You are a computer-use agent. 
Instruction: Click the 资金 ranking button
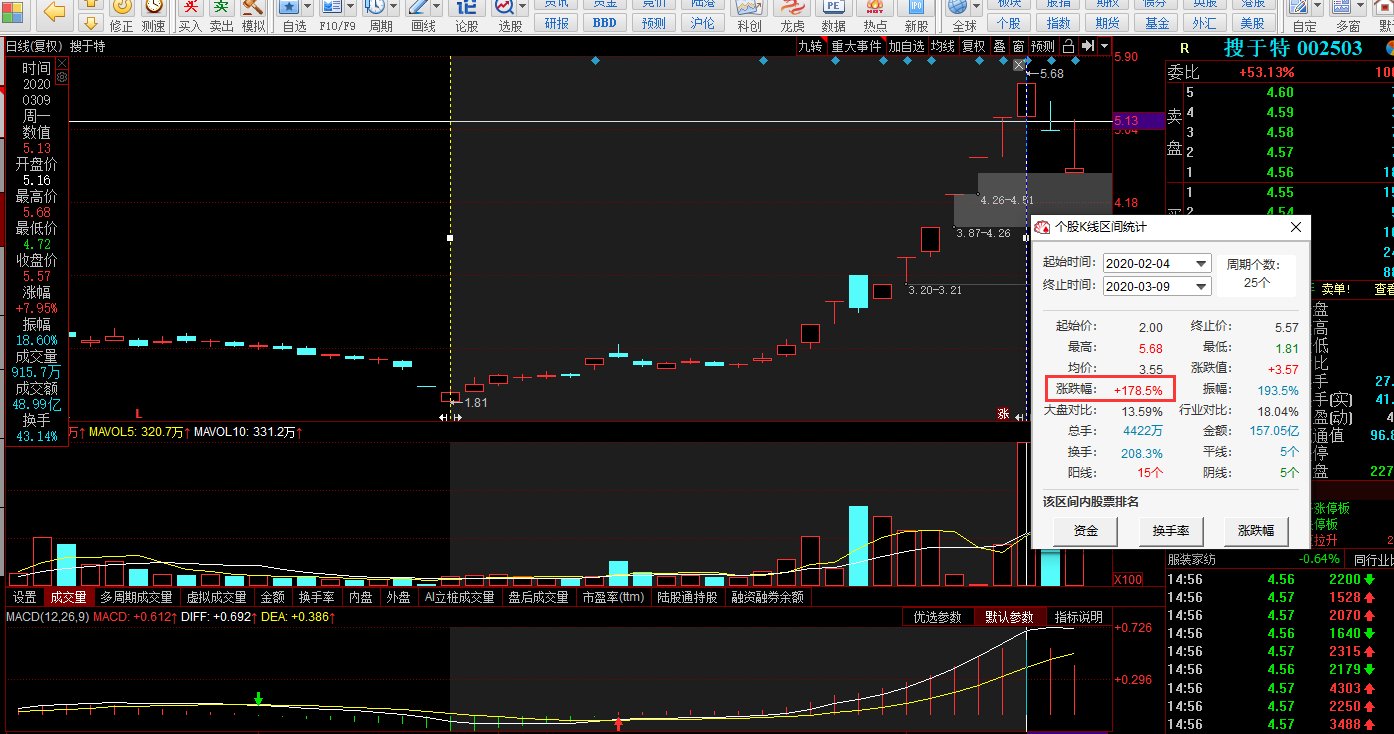(1086, 531)
